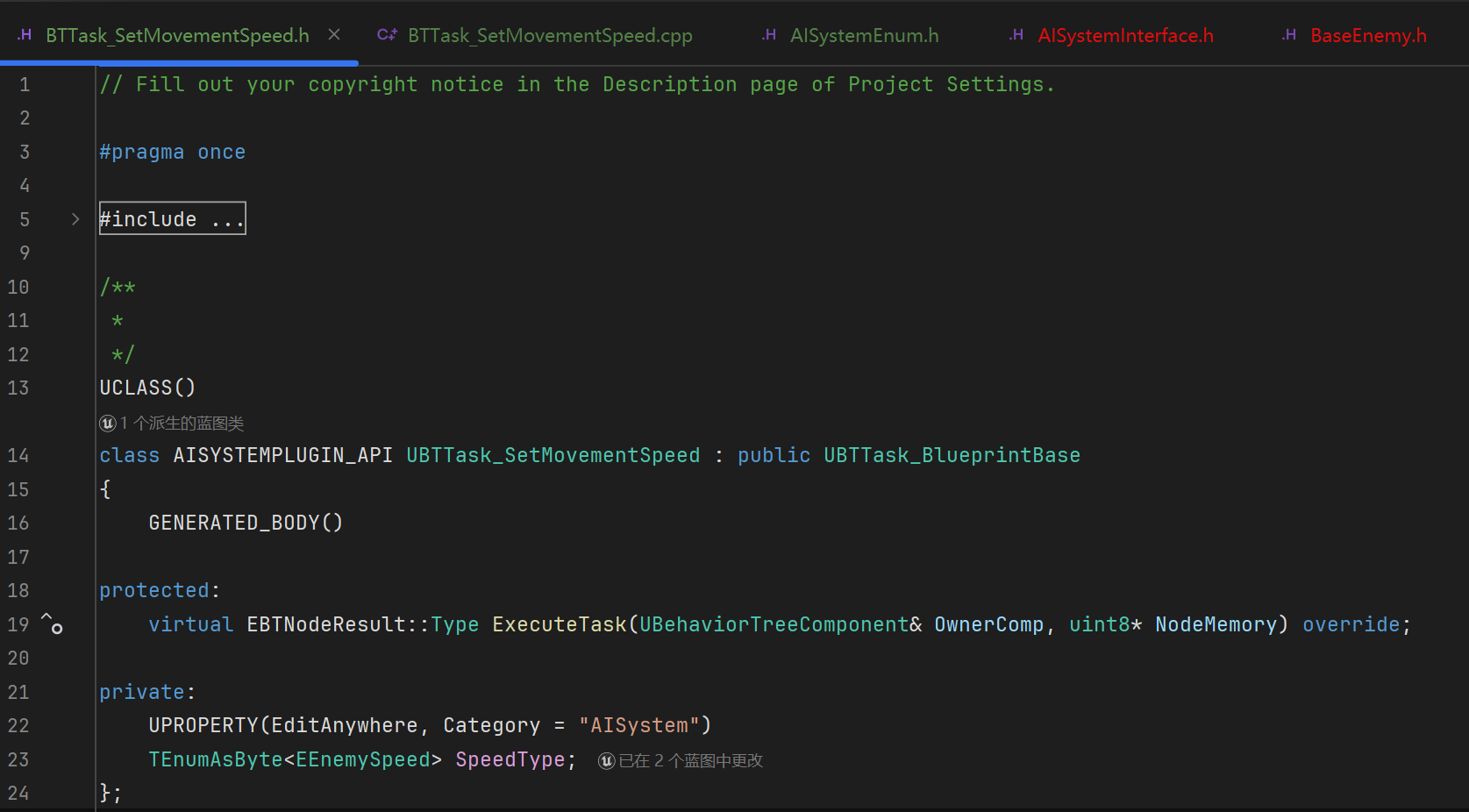Click the override gutter icon on line 19
This screenshot has width=1469, height=812.
[52, 623]
